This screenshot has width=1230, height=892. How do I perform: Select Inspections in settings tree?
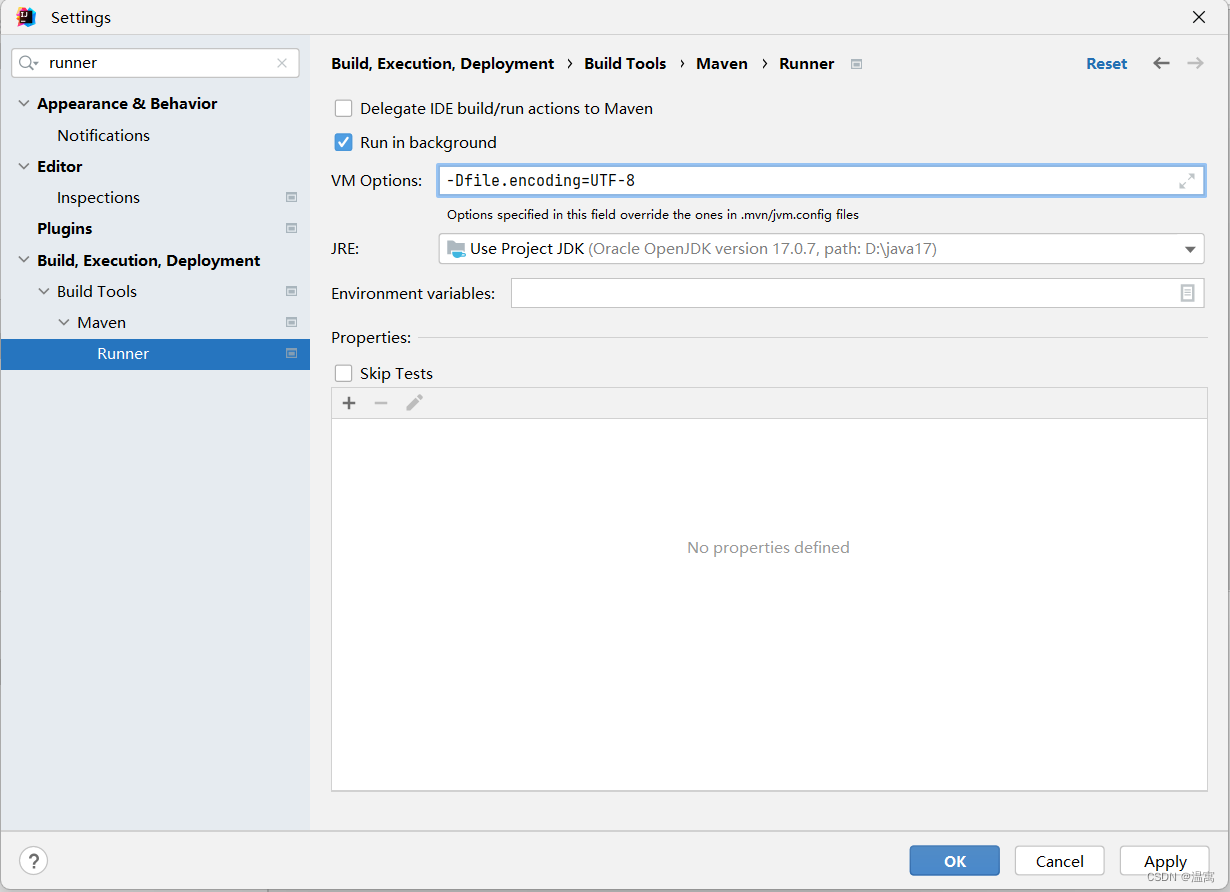(x=98, y=198)
